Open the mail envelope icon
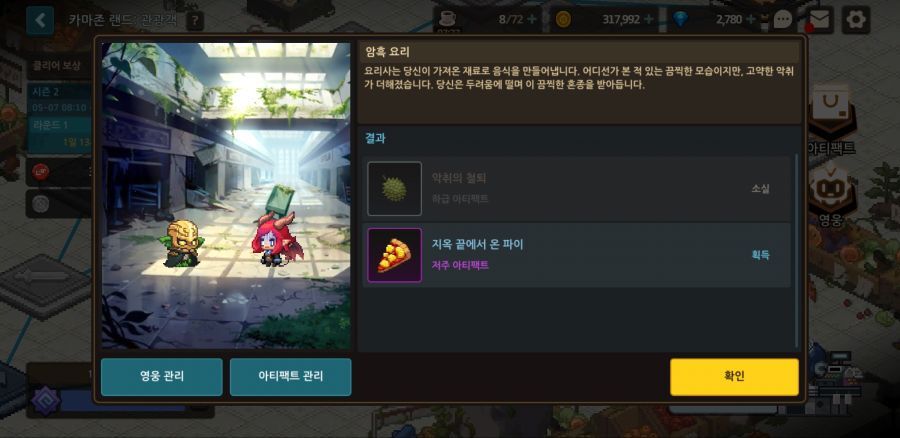Image resolution: width=900 pixels, height=438 pixels. click(x=819, y=20)
